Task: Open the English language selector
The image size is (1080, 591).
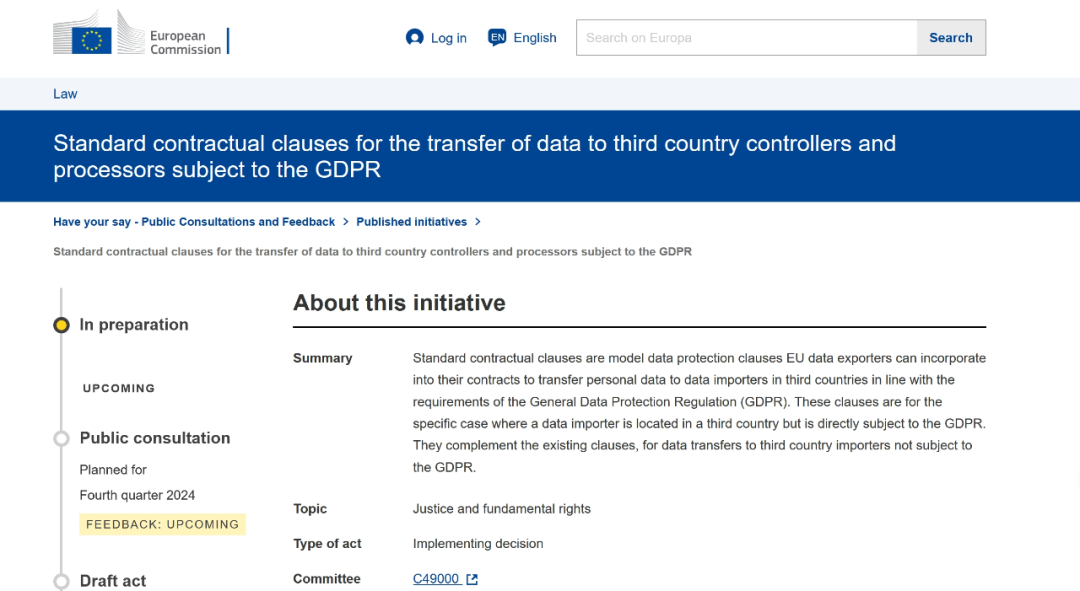Action: pos(535,38)
